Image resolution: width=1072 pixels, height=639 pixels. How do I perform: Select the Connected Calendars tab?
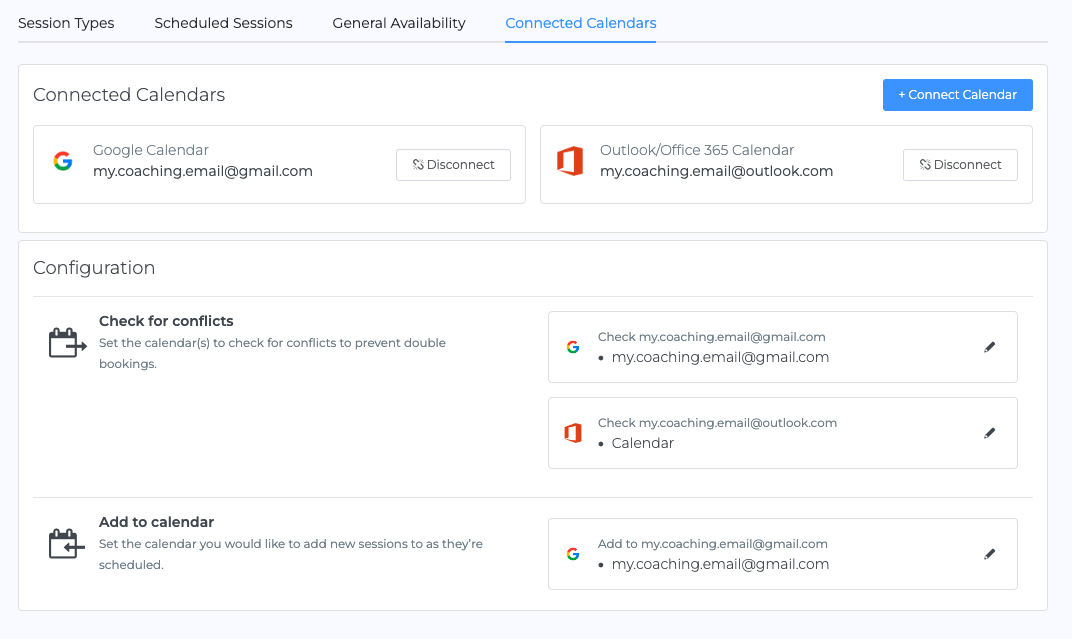580,23
